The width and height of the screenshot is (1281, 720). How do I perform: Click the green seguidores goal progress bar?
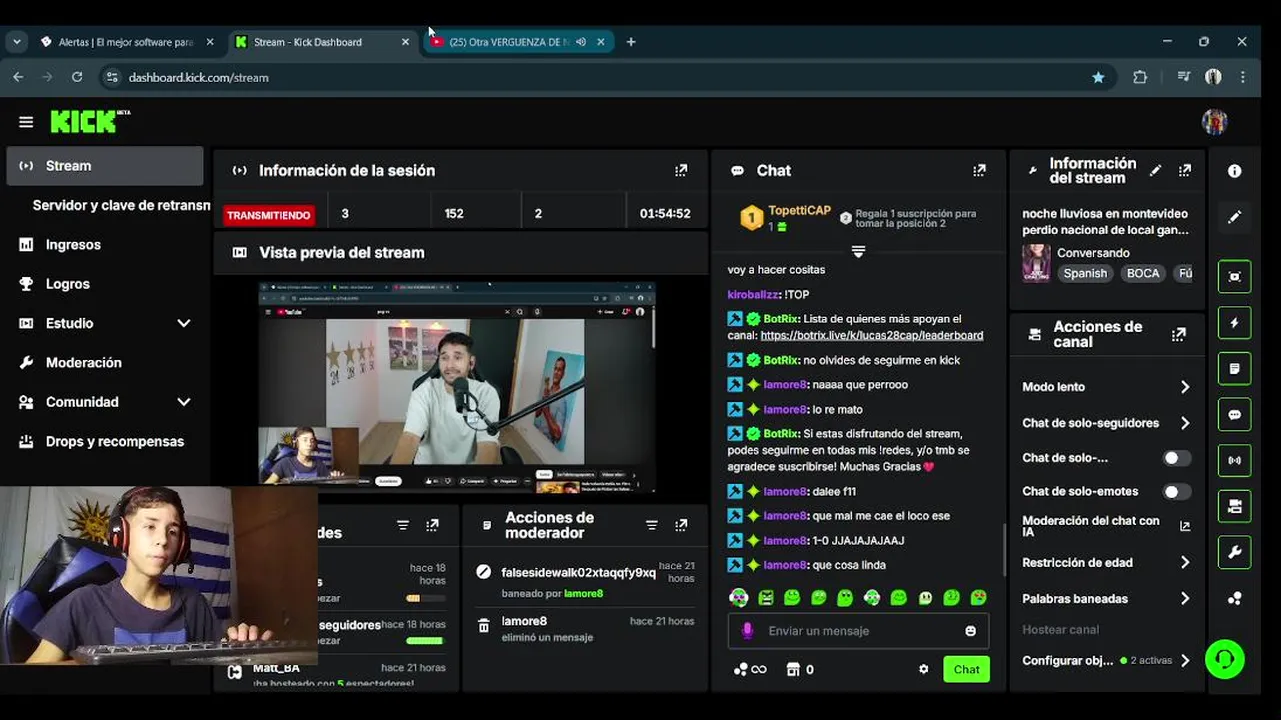[426, 641]
